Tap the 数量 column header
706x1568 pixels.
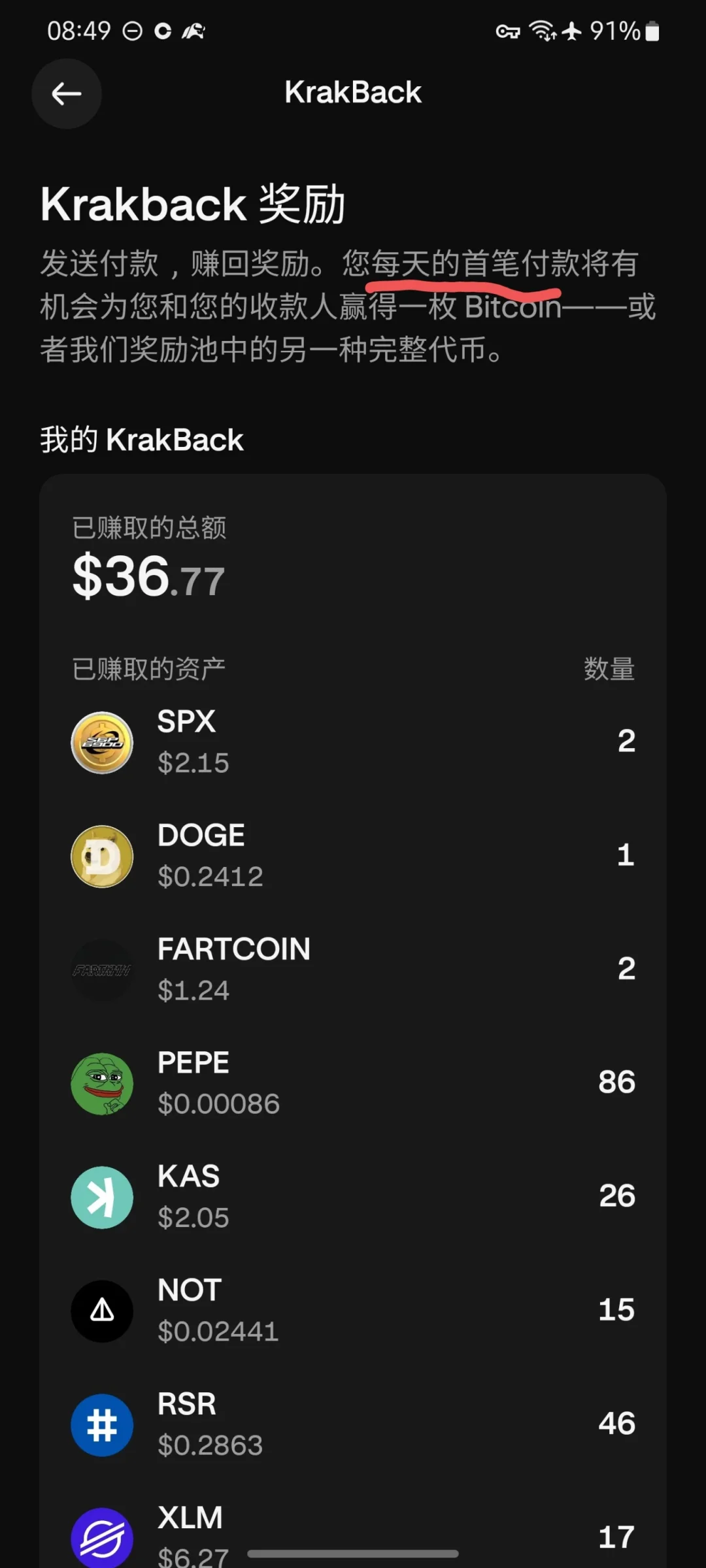point(609,669)
